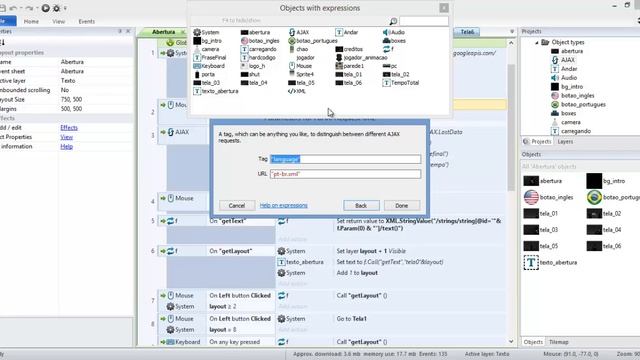Select botao_portugues flag in Objects bar
Image resolution: width=640 pixels, height=360 pixels.
(613, 197)
